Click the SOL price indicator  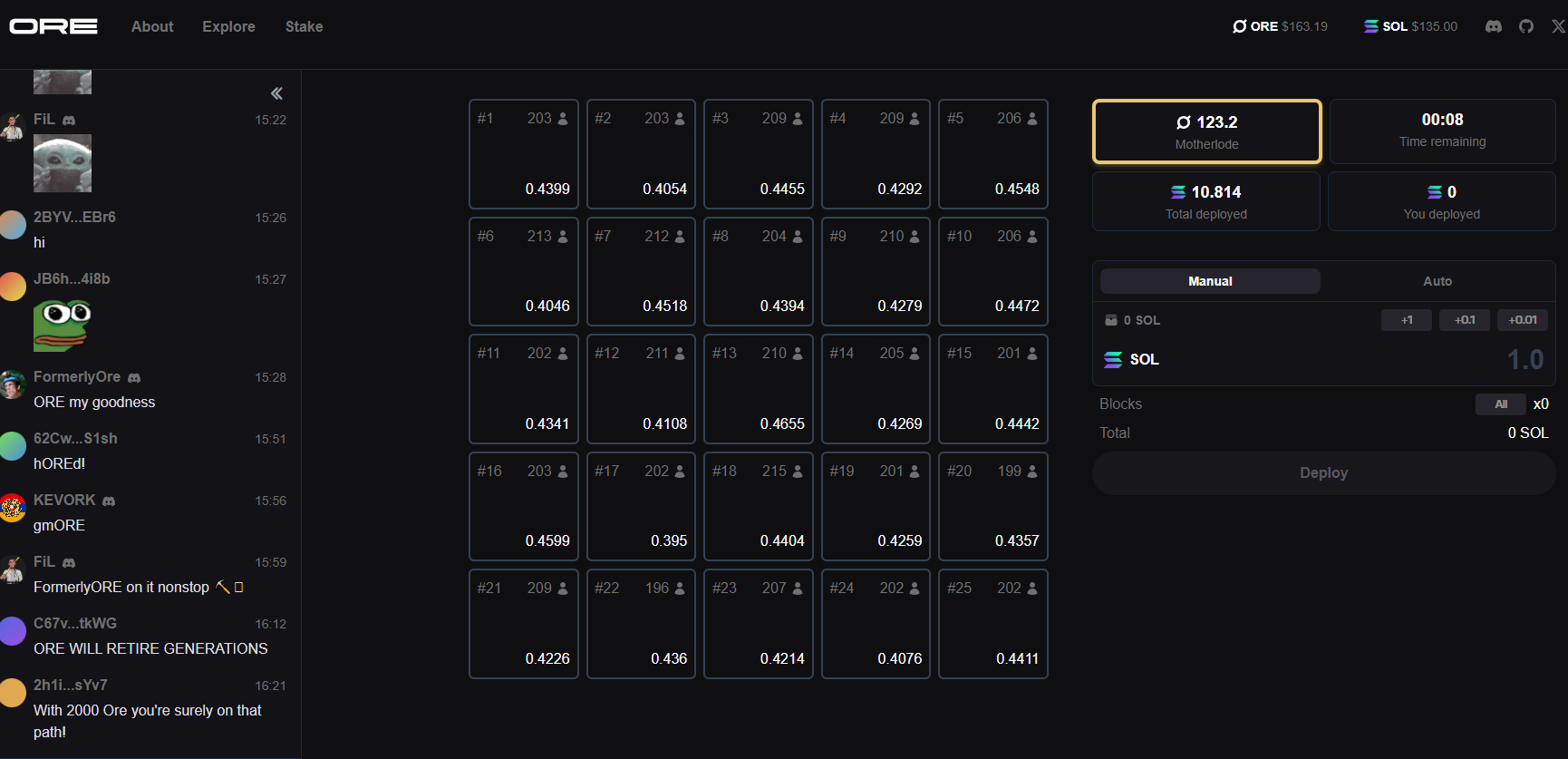(1410, 26)
